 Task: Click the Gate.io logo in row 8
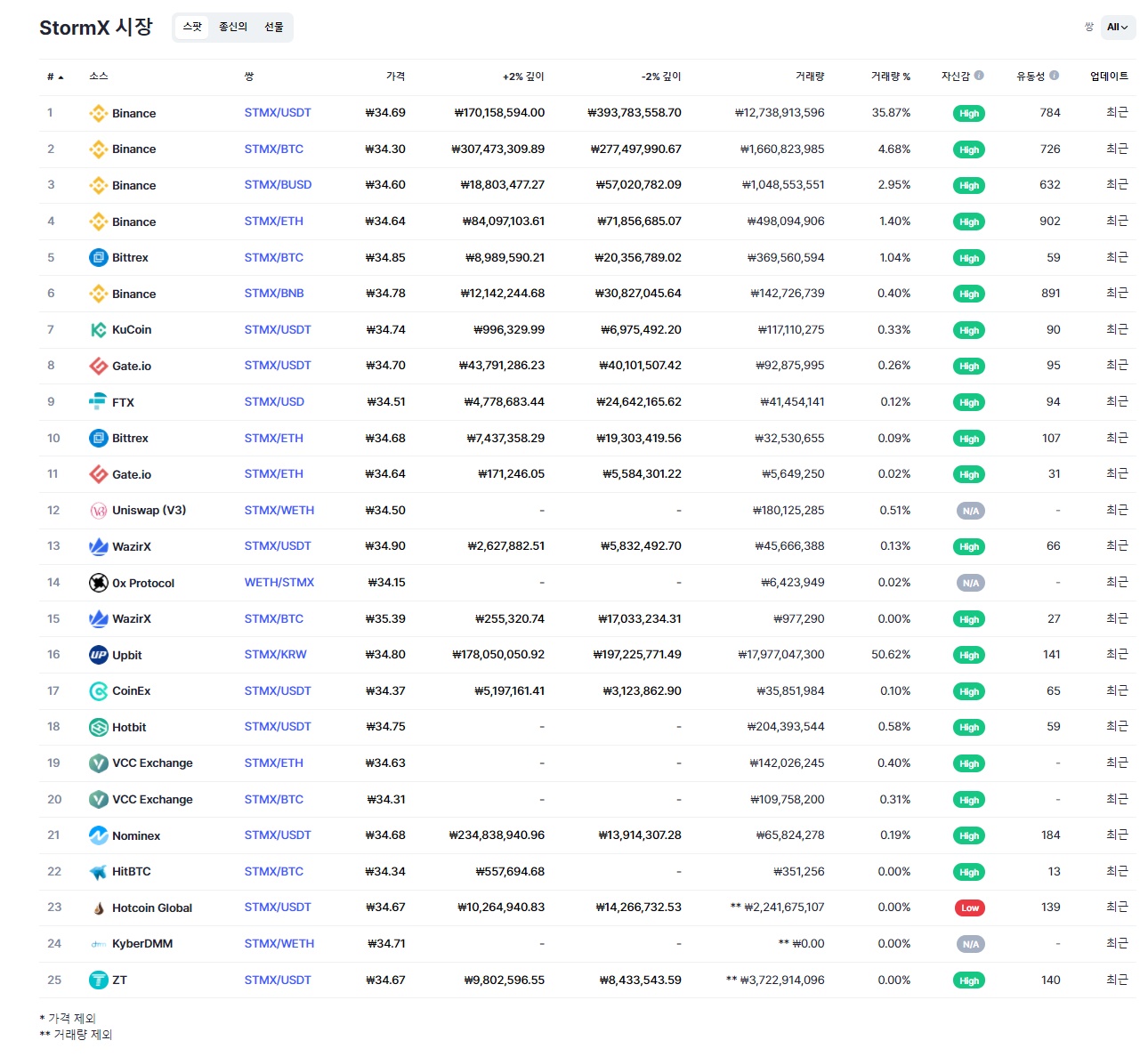coord(99,366)
